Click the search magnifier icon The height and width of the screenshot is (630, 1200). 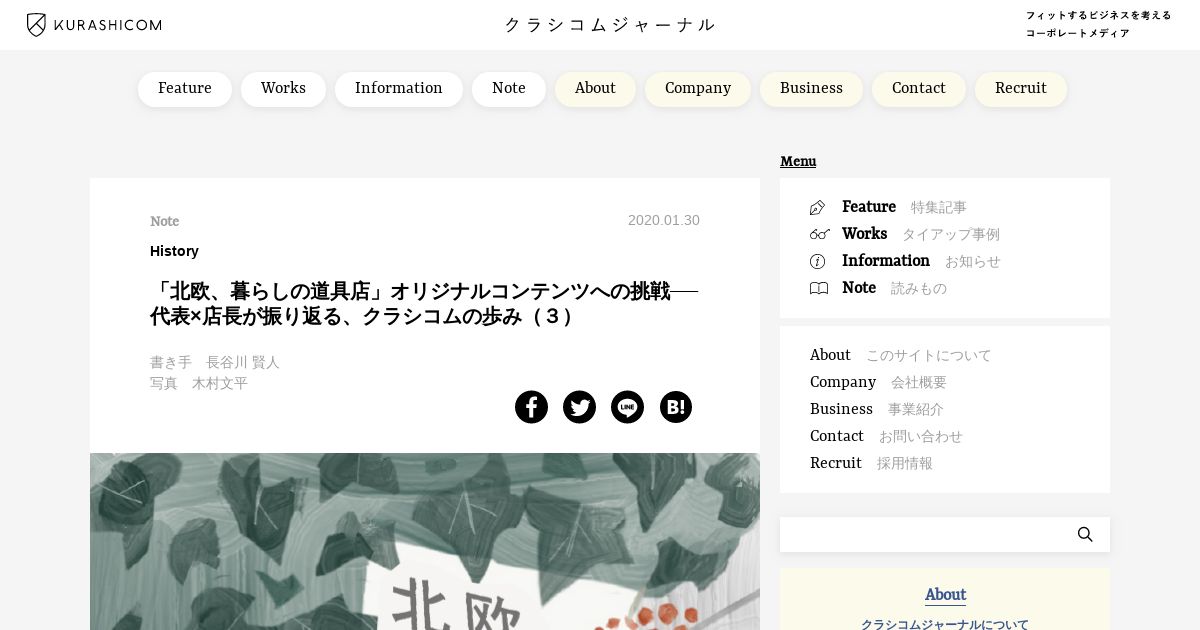(x=1085, y=535)
